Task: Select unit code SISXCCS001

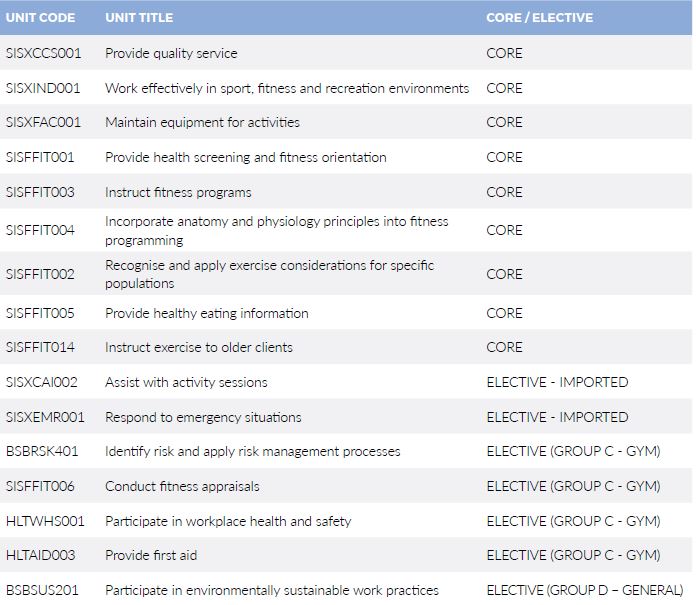Action: pyautogui.click(x=43, y=53)
